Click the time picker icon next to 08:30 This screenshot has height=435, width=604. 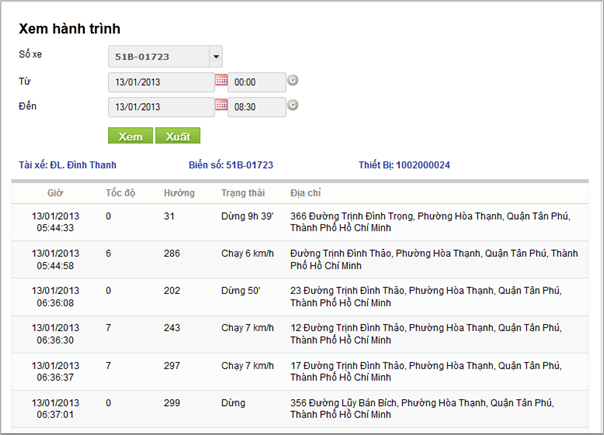(x=294, y=105)
